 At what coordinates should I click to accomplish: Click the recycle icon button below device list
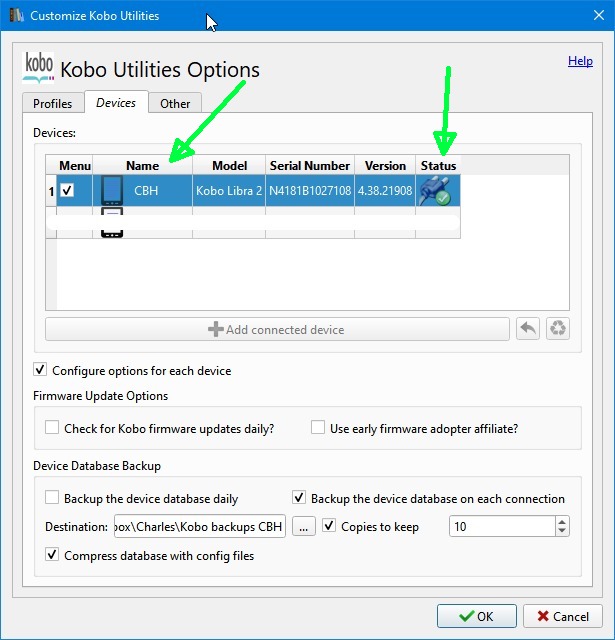tap(557, 329)
